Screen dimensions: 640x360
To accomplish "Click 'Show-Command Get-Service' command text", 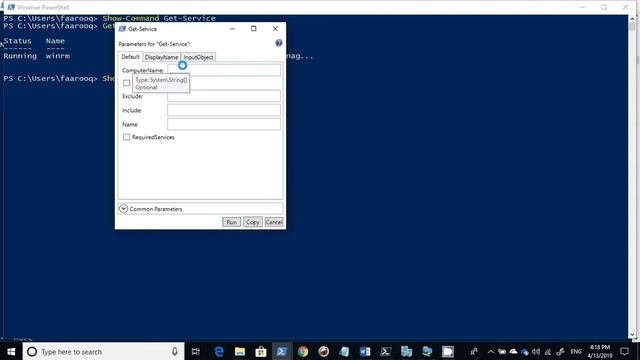I will 159,18.
